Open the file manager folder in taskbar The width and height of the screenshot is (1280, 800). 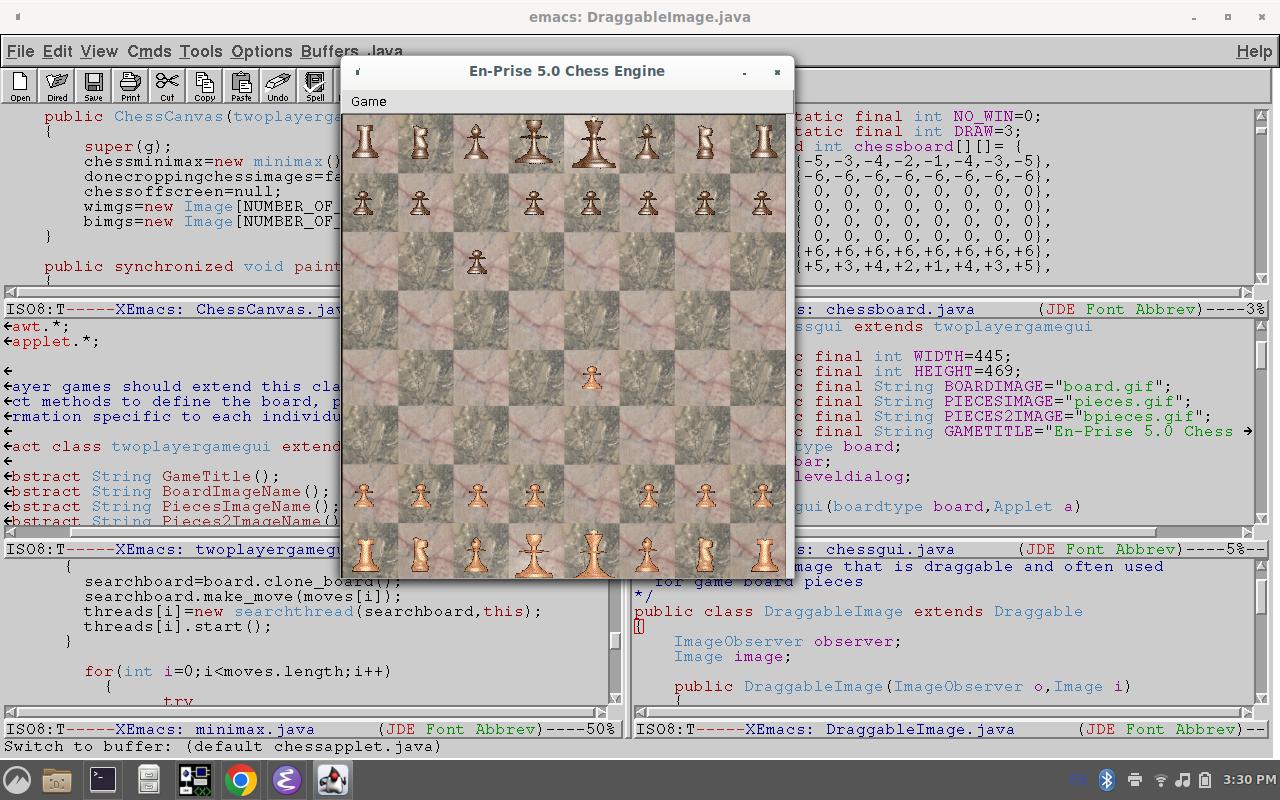(x=57, y=779)
